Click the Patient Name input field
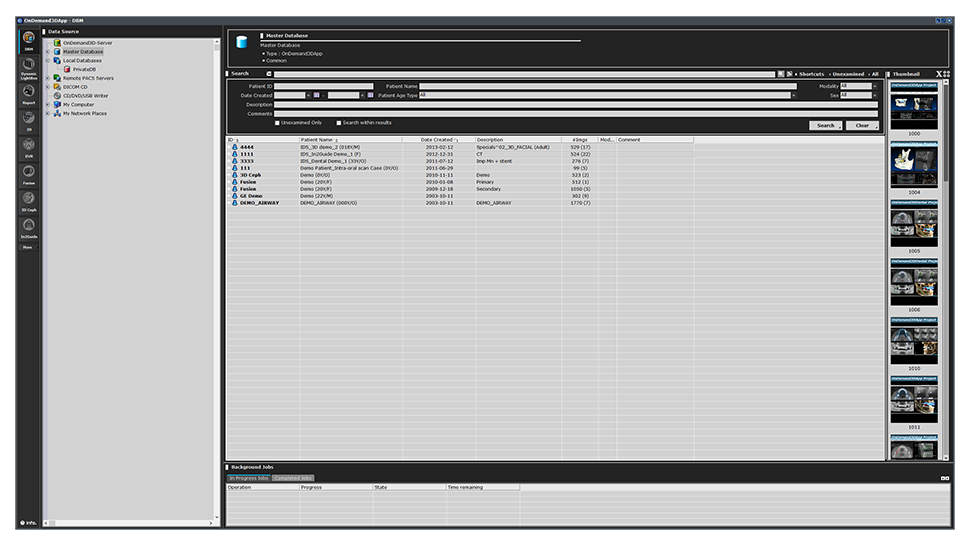 [608, 86]
